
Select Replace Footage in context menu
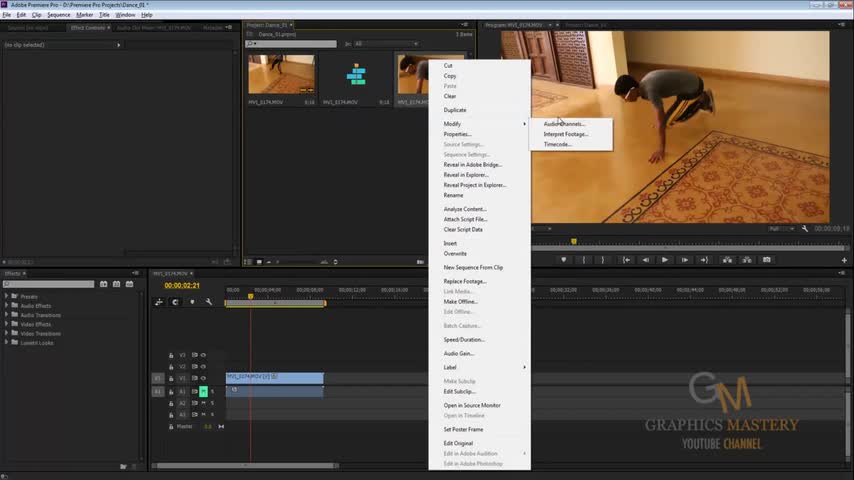(465, 281)
